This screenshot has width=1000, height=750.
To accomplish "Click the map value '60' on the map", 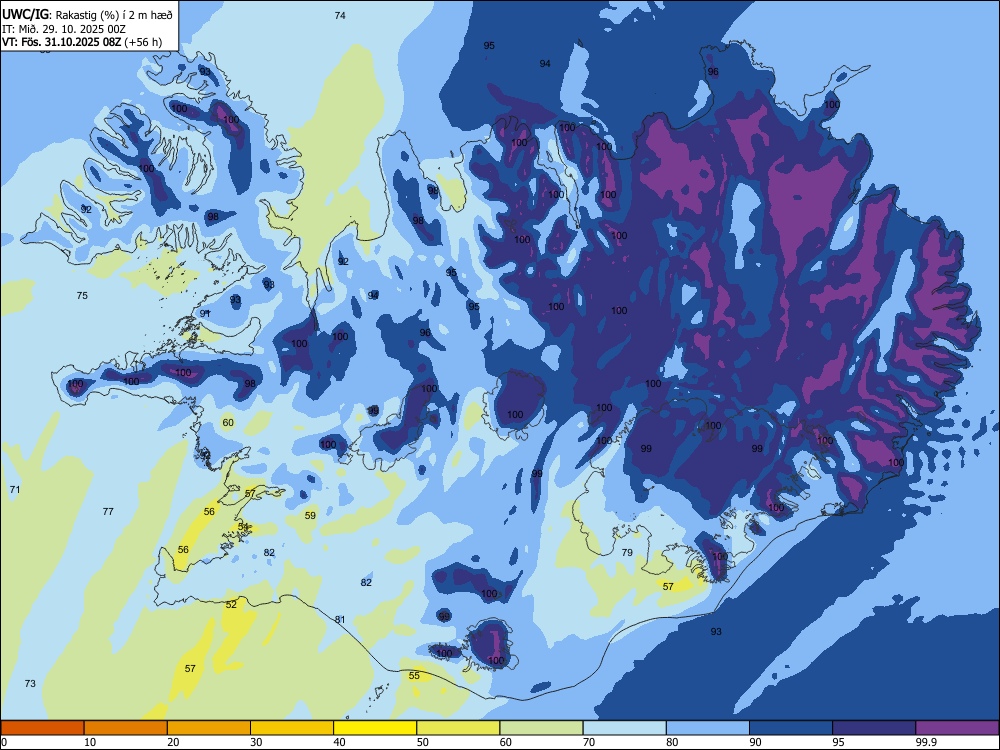I will [228, 422].
